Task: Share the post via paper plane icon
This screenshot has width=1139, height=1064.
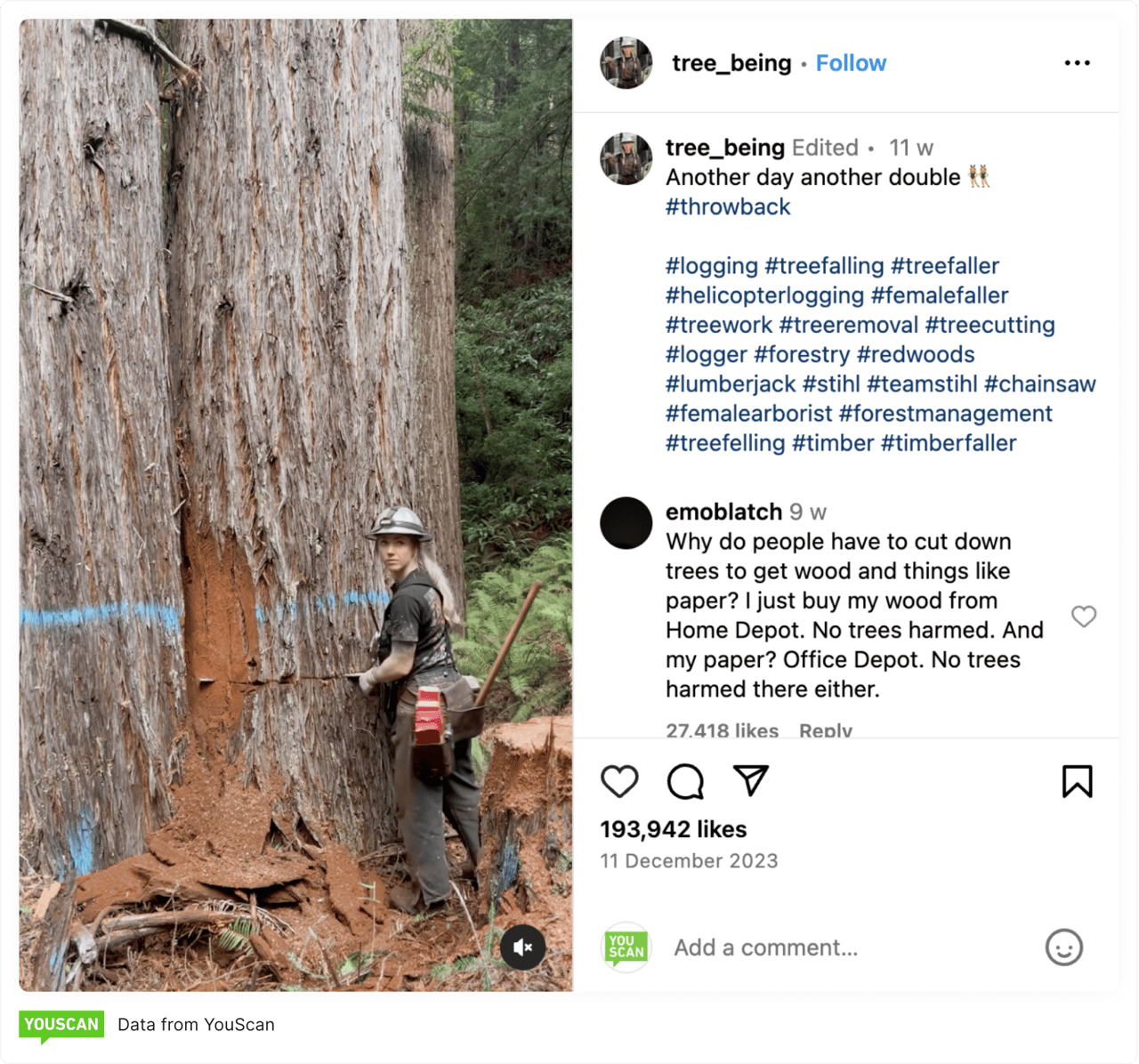Action: 751,780
